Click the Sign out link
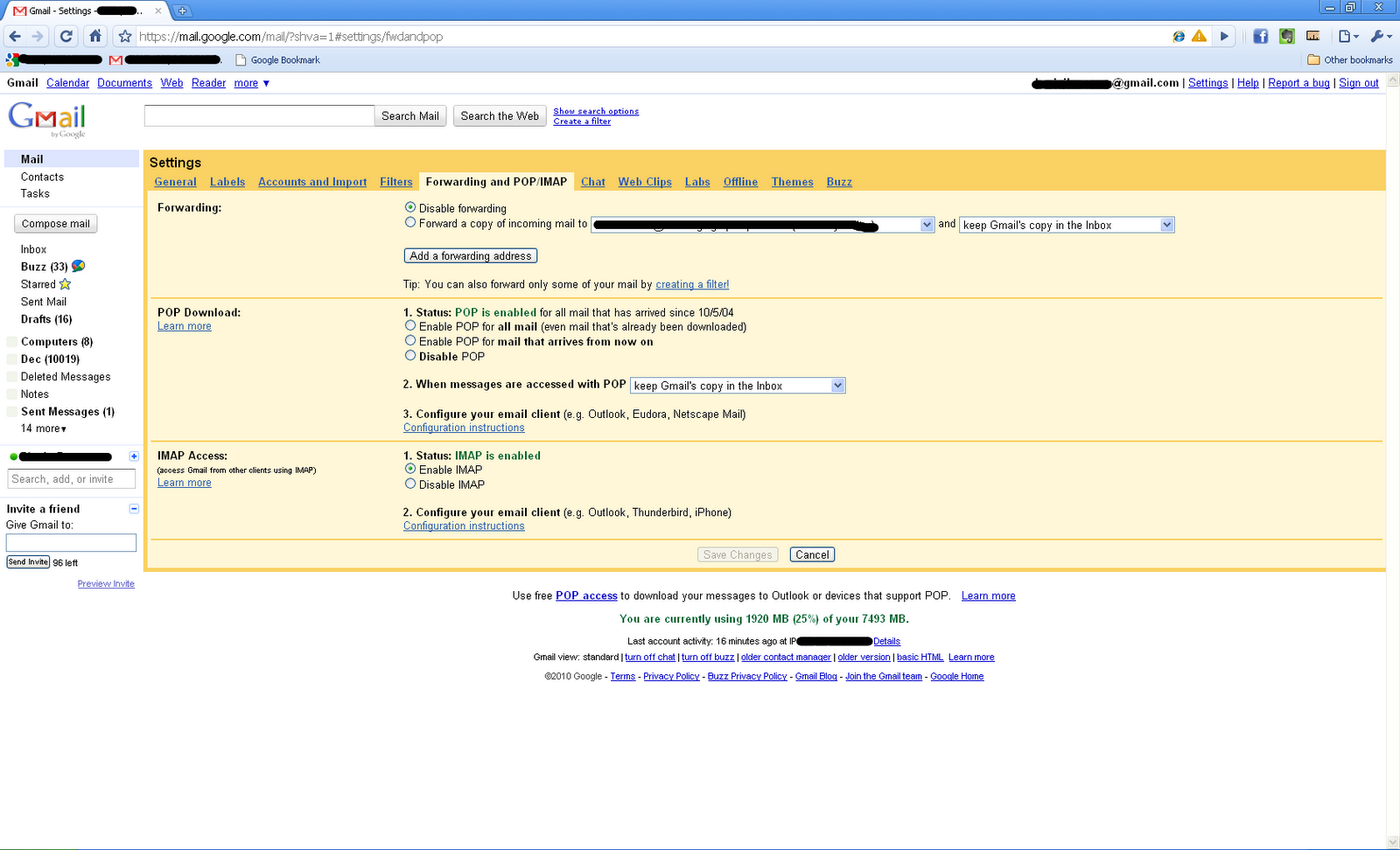This screenshot has width=1400, height=850. [1359, 83]
